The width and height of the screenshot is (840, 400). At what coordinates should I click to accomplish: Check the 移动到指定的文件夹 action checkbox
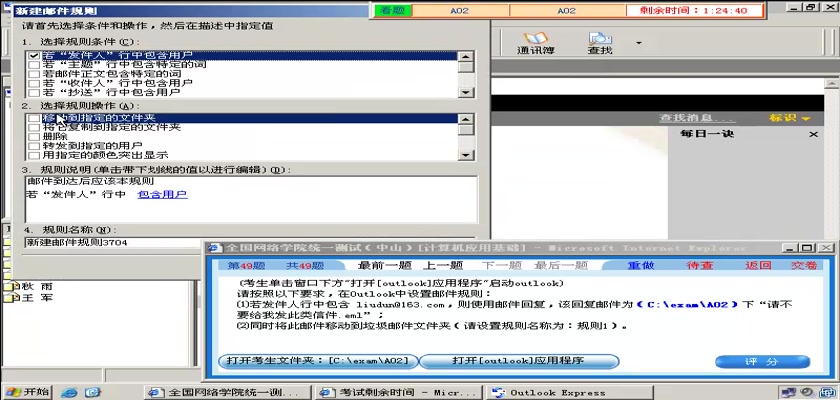pyautogui.click(x=34, y=118)
